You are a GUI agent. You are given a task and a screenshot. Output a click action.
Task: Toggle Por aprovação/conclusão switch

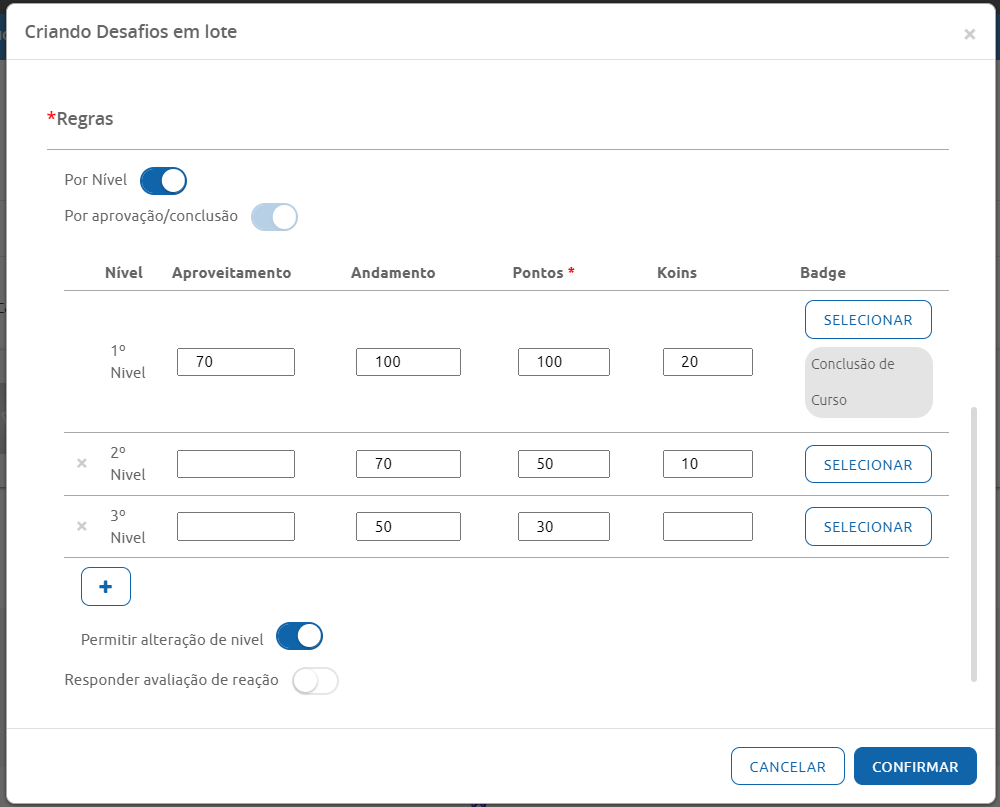coord(274,217)
